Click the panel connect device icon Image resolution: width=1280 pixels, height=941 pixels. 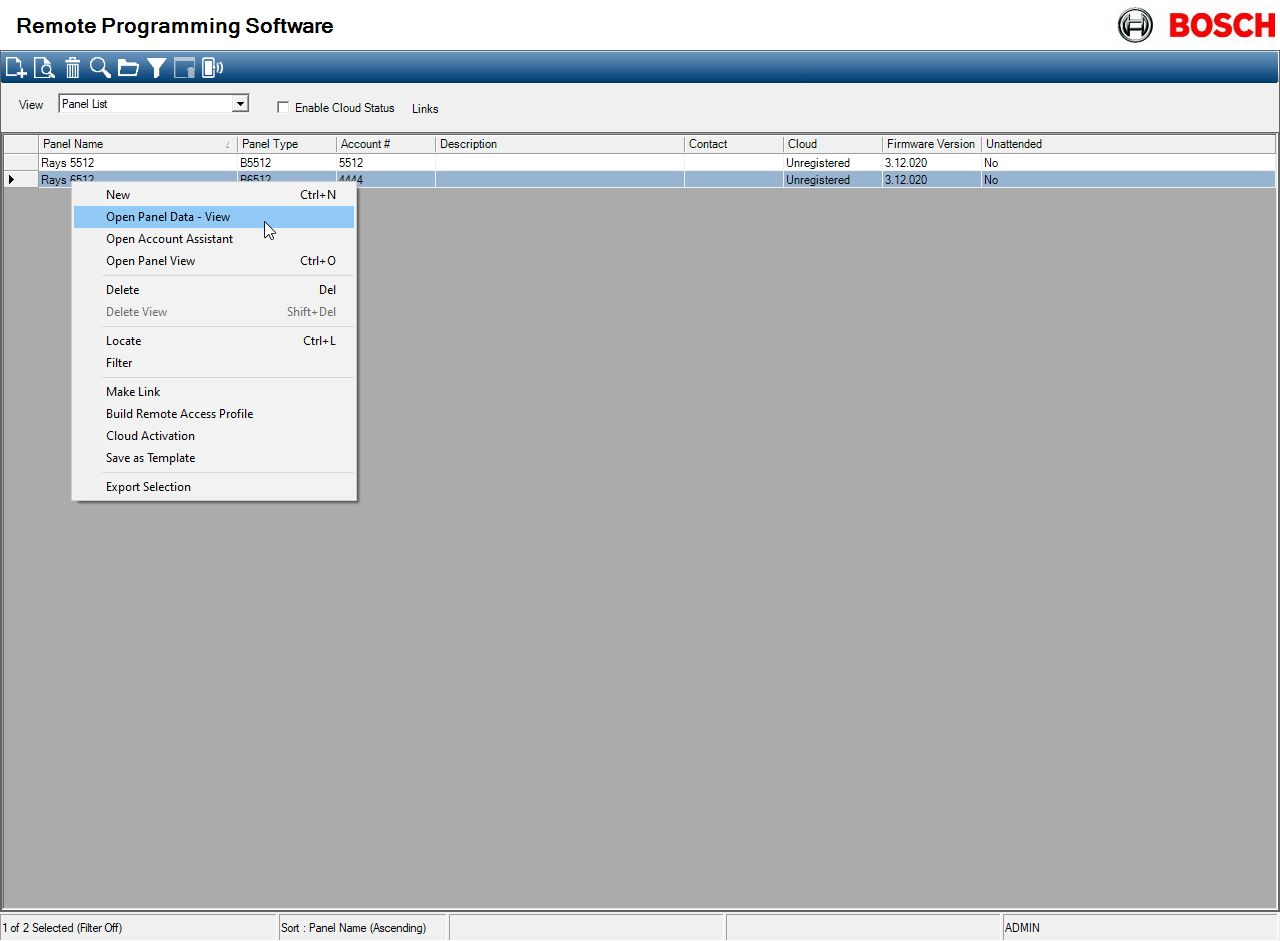click(212, 68)
